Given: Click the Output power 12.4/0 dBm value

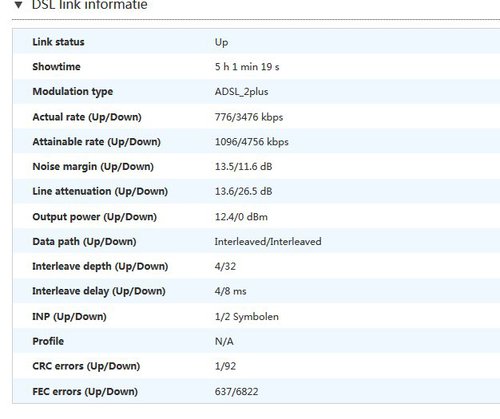Looking at the screenshot, I should coord(241,217).
